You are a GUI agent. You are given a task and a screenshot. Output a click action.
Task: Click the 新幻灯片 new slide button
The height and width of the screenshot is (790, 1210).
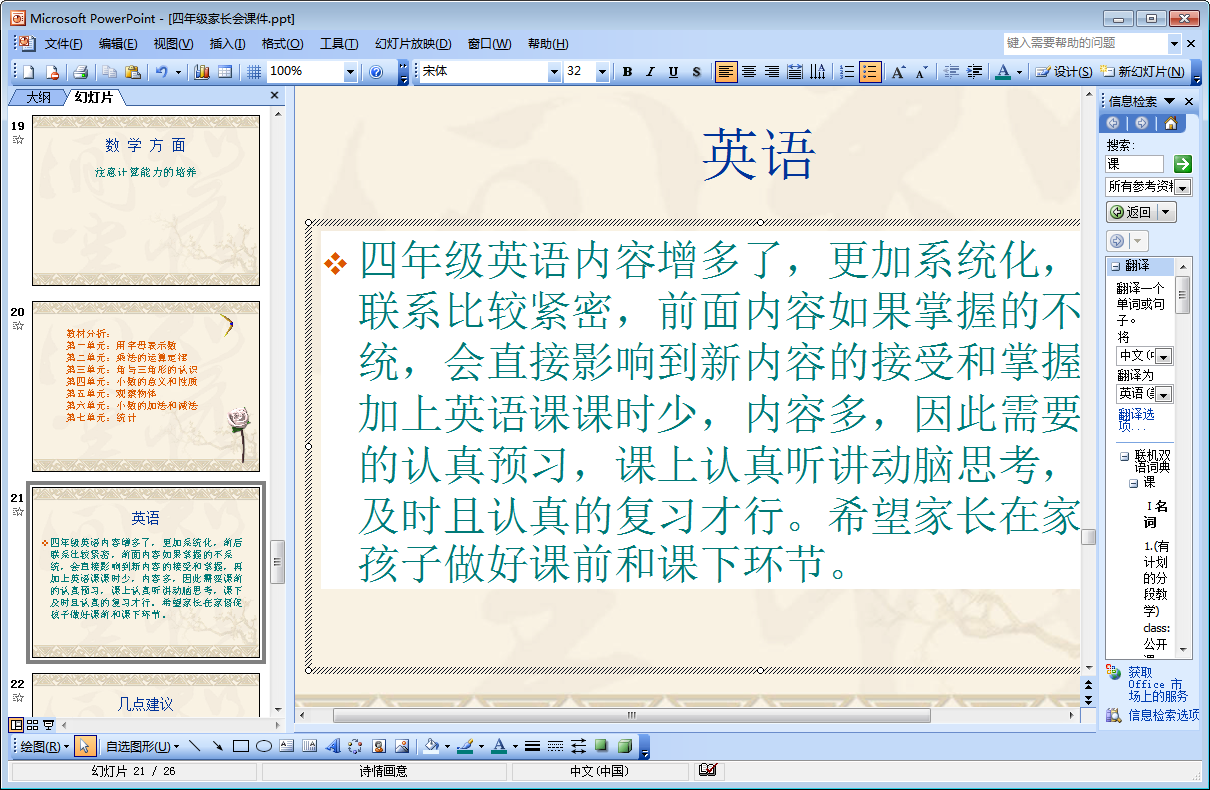pos(1142,72)
